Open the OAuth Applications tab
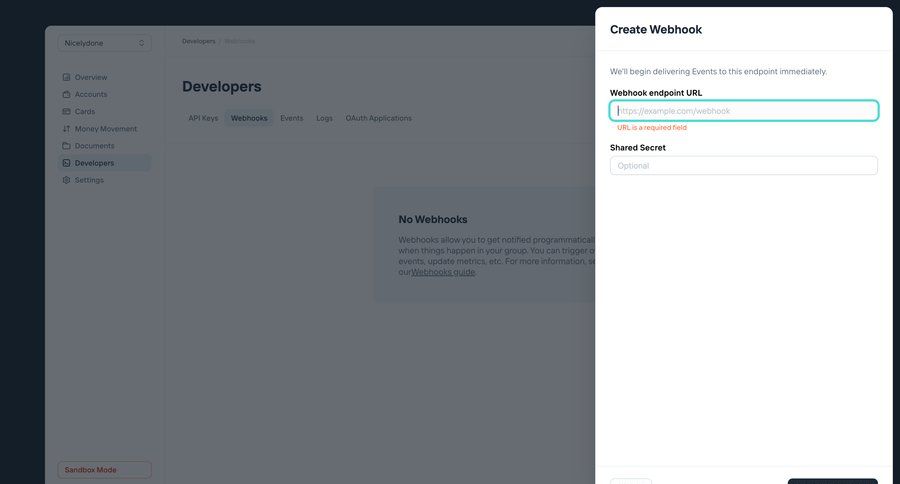This screenshot has height=484, width=900. tap(378, 118)
